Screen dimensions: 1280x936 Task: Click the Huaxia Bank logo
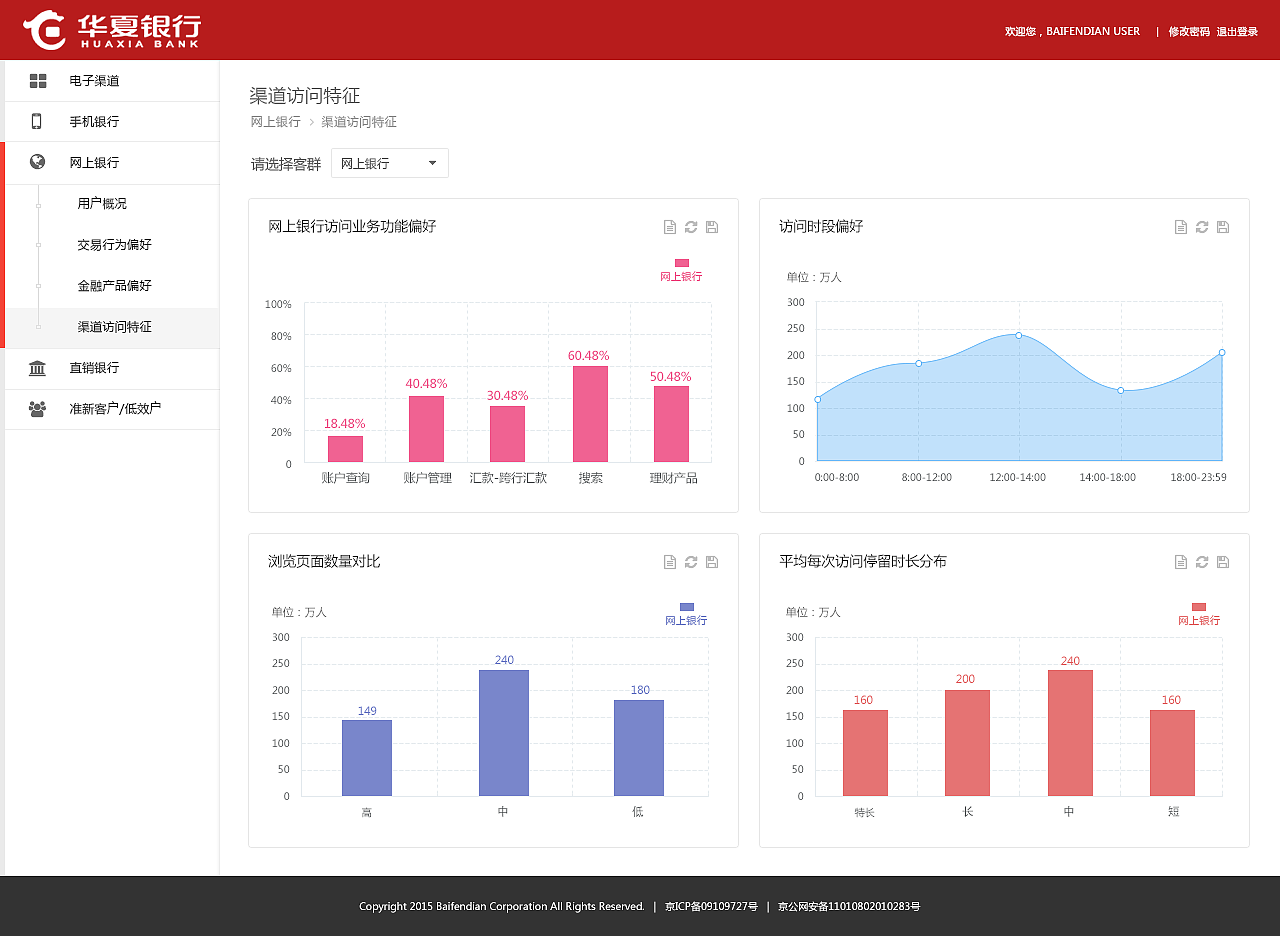point(111,30)
